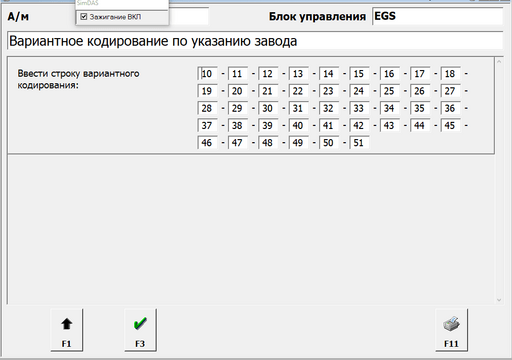
Task: Select coding byte field 47
Action: click(x=238, y=143)
